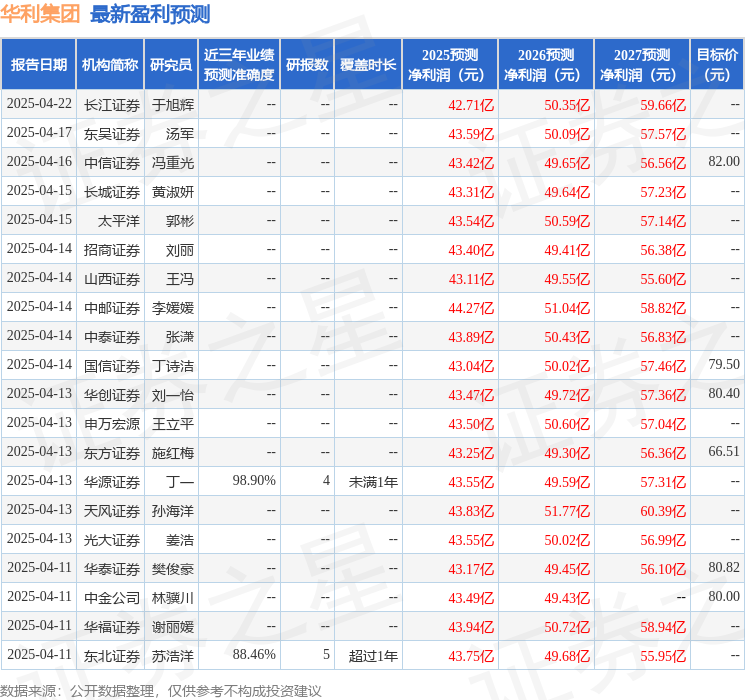
Task: Select 华福证券 institution cell
Action: [112, 627]
